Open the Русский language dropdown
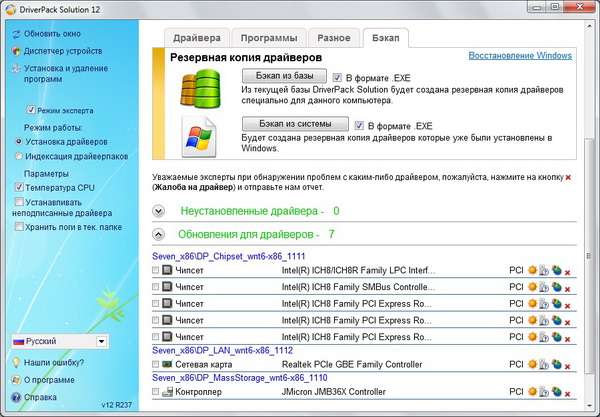Image resolution: width=600 pixels, height=417 pixels. point(102,341)
